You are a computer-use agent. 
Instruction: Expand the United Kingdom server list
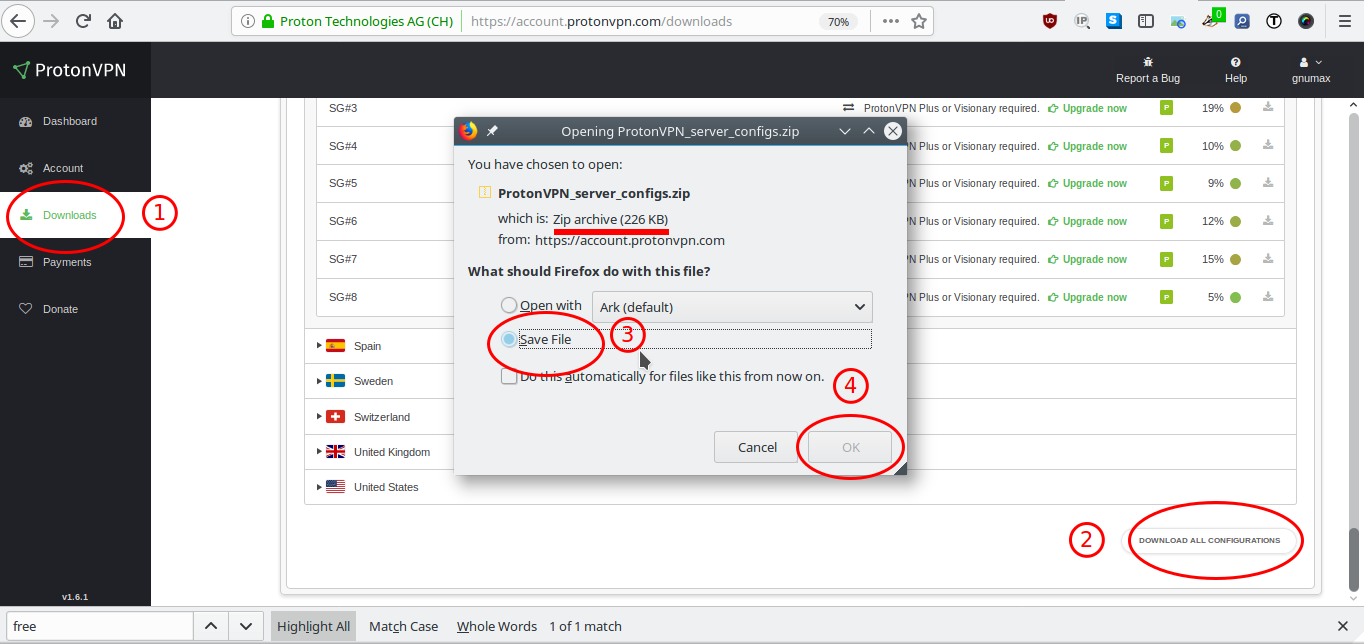(320, 452)
